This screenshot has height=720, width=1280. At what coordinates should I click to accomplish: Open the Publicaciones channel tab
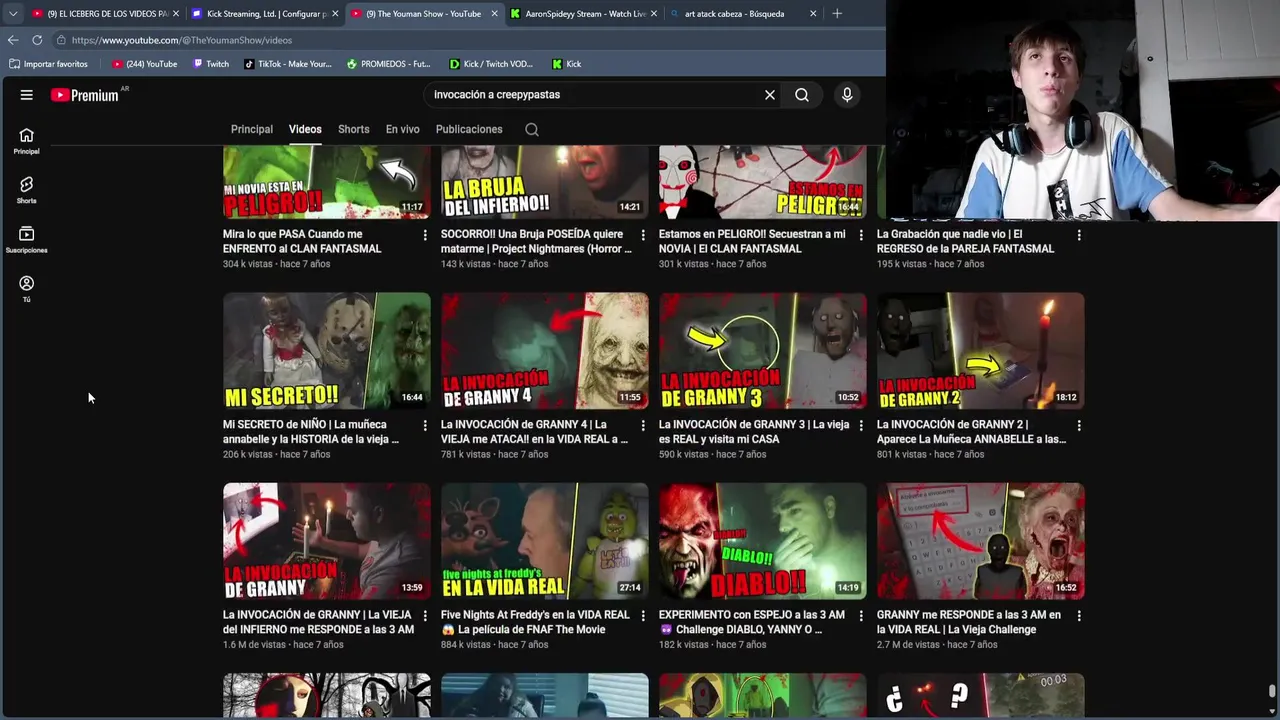tap(469, 129)
